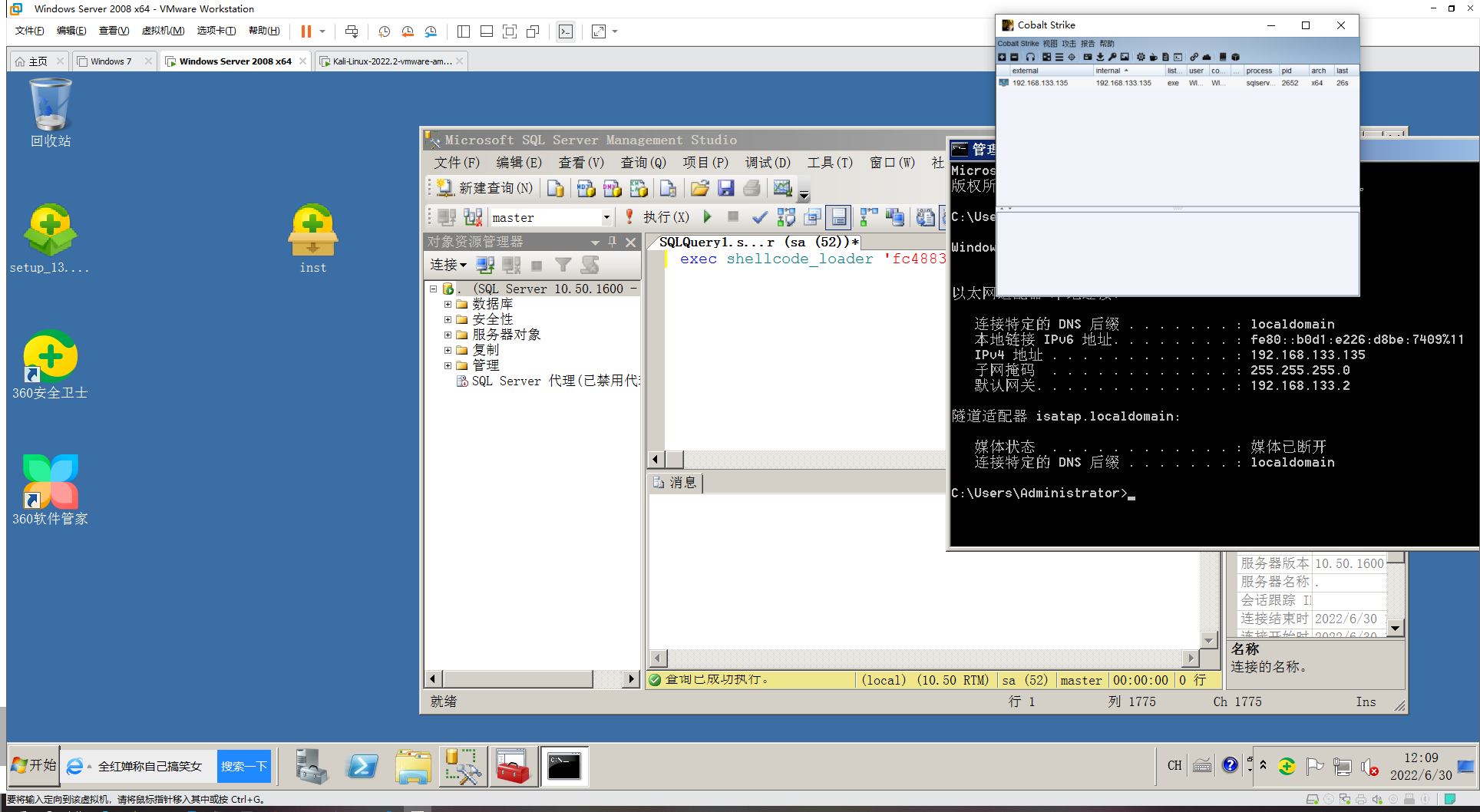
Task: Switch Cobalt Strike to session table list icon
Action: tap(1059, 57)
